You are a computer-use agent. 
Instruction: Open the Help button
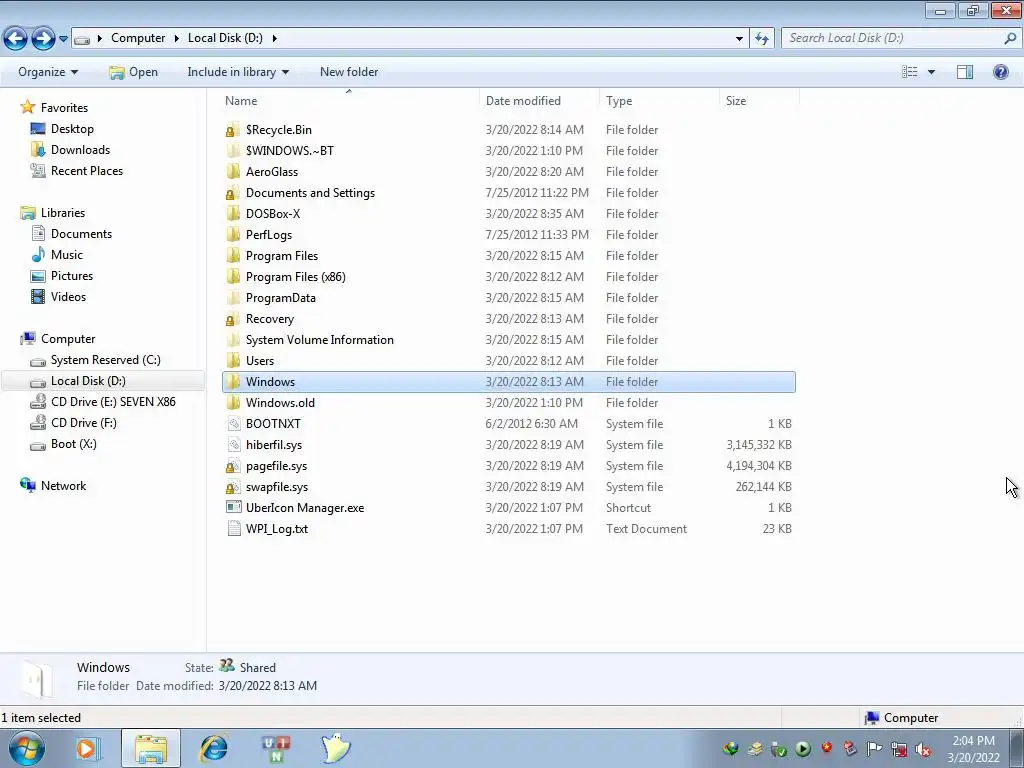coord(1000,72)
